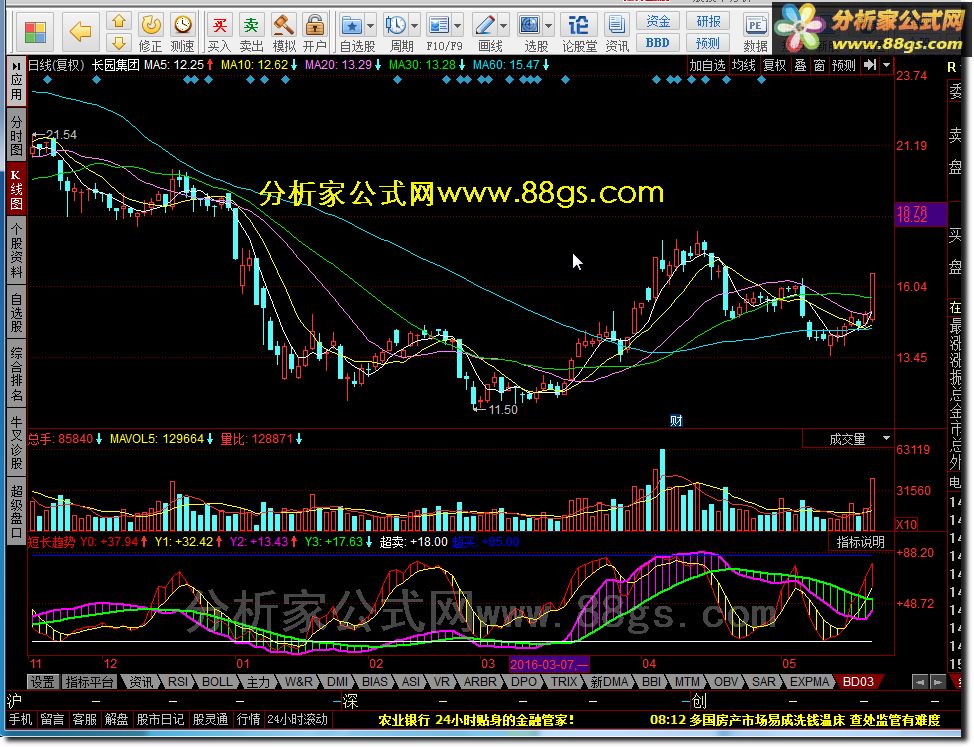Switch to the 主力 indicator tab

click(x=258, y=682)
